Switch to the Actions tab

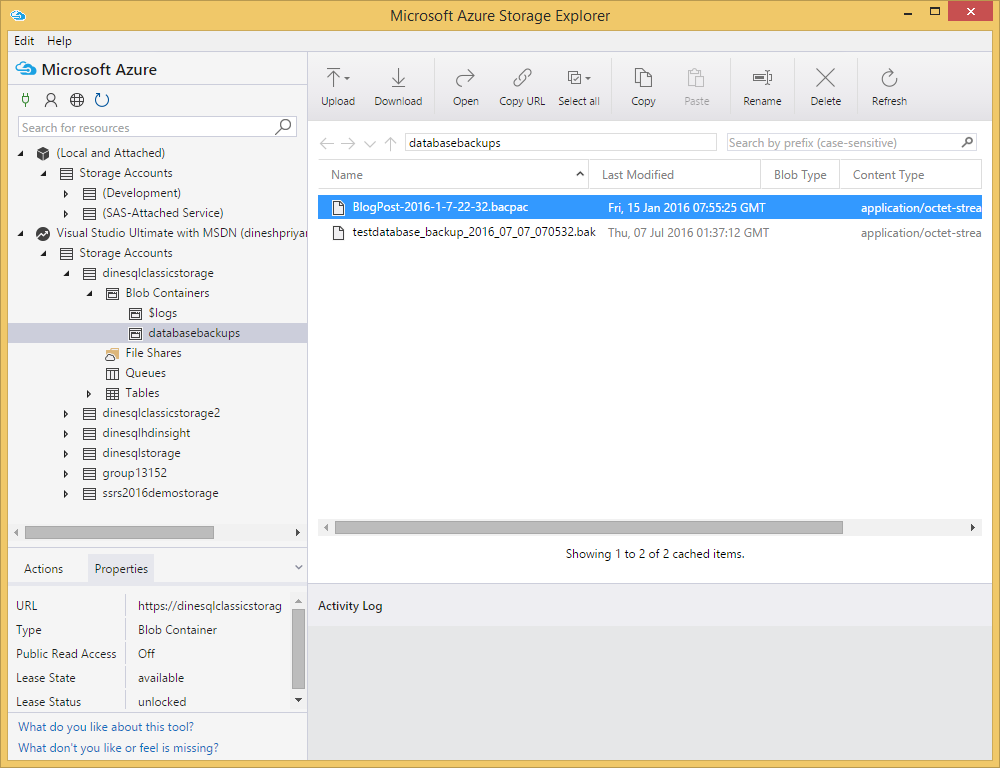43,568
